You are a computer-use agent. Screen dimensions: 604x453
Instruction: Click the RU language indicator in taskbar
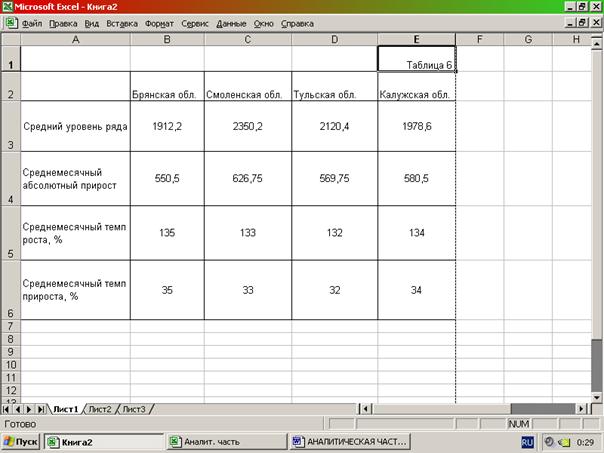click(x=526, y=441)
